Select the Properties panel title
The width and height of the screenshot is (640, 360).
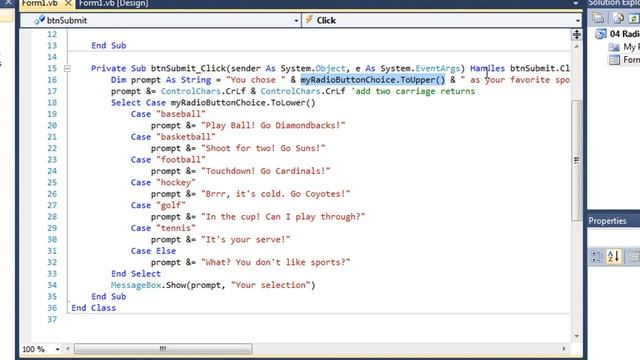[x=607, y=221]
